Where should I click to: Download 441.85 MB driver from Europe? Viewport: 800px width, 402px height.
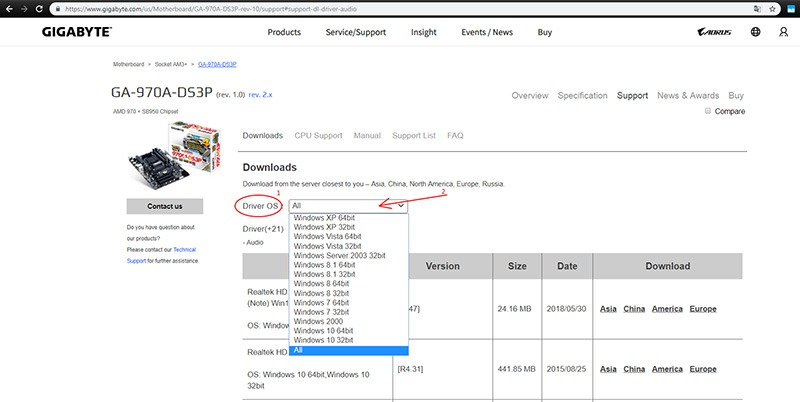point(703,369)
